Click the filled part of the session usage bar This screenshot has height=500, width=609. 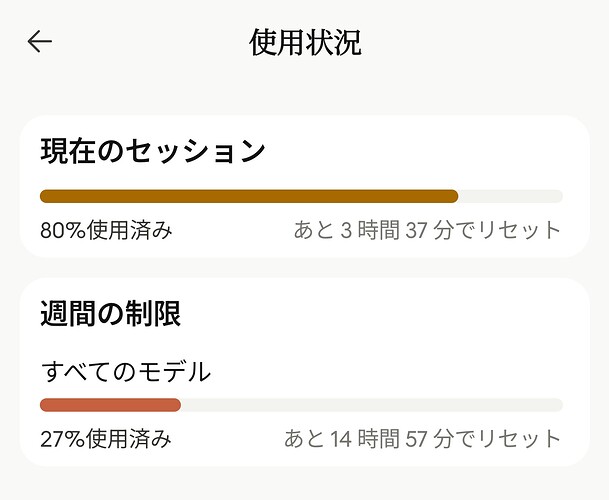coord(249,196)
